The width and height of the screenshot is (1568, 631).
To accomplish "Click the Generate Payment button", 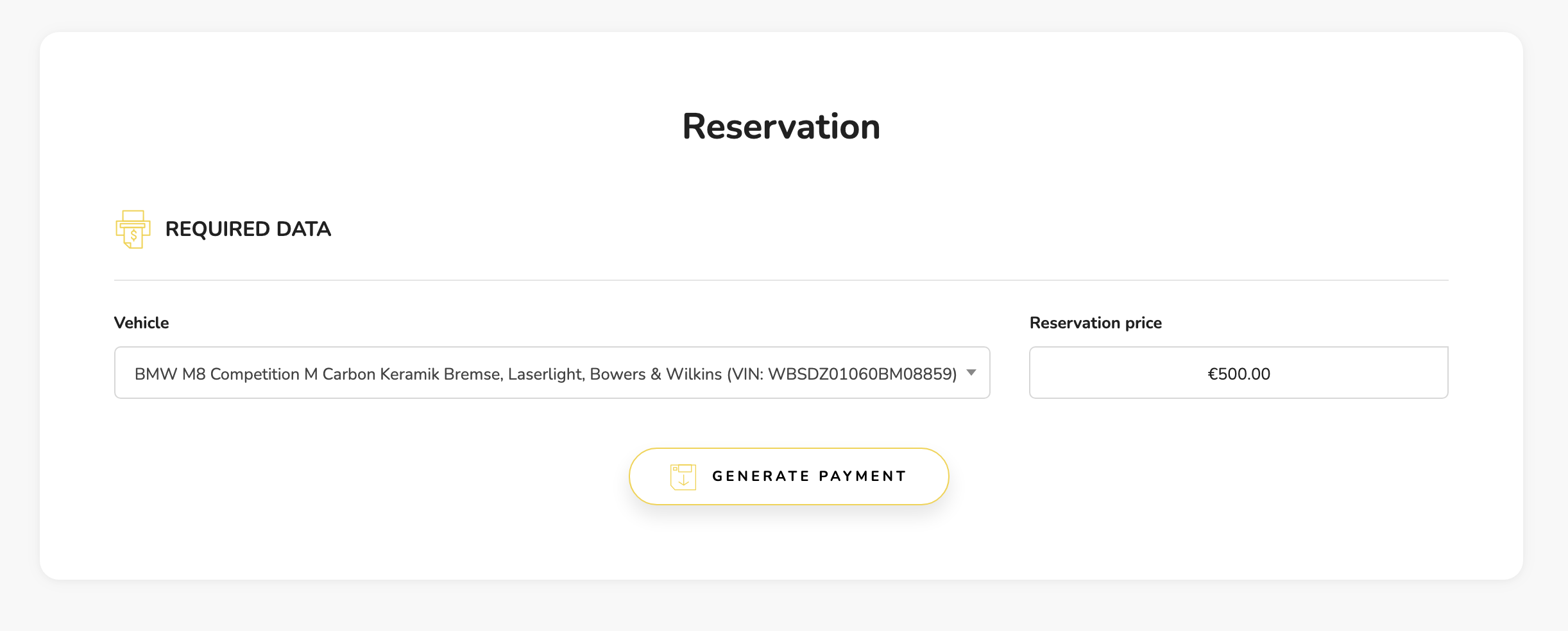I will [788, 476].
